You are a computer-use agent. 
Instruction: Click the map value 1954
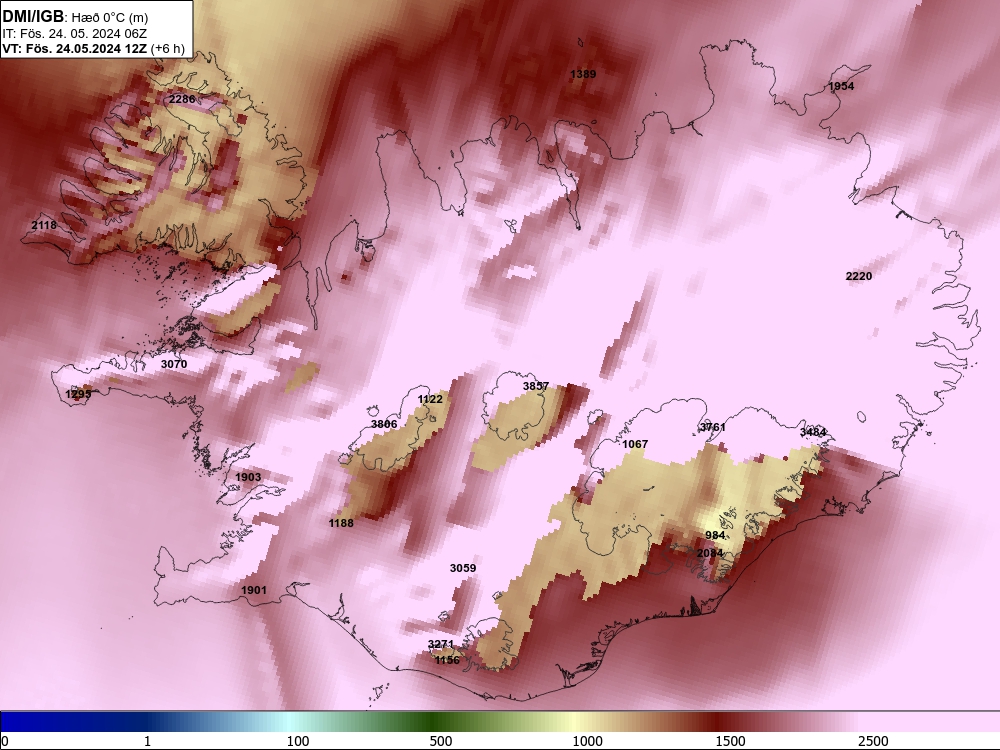pos(841,86)
